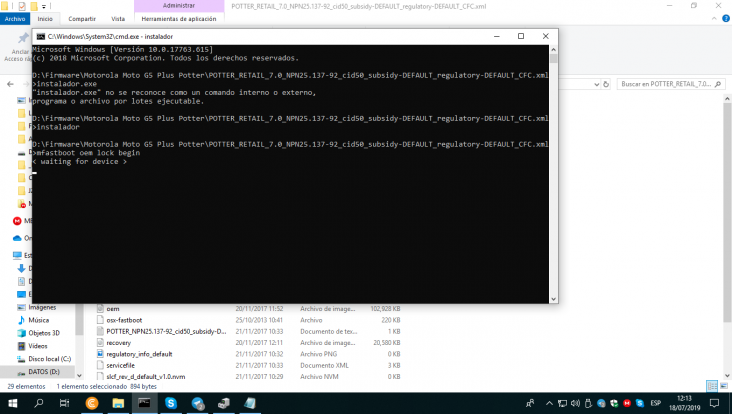Open People icon in system tray

(x=530, y=403)
